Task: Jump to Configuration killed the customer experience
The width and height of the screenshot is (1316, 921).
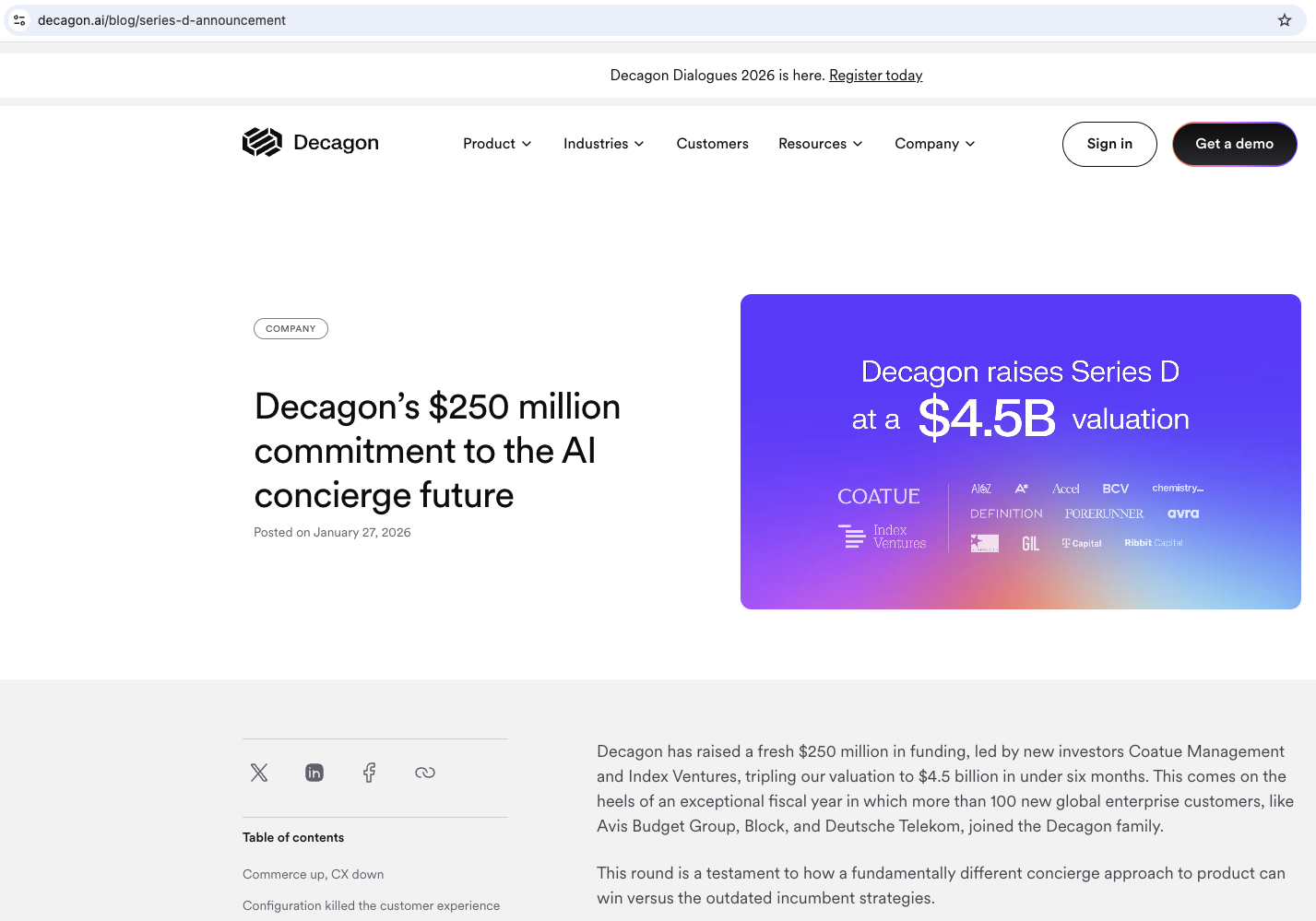Action: click(372, 905)
